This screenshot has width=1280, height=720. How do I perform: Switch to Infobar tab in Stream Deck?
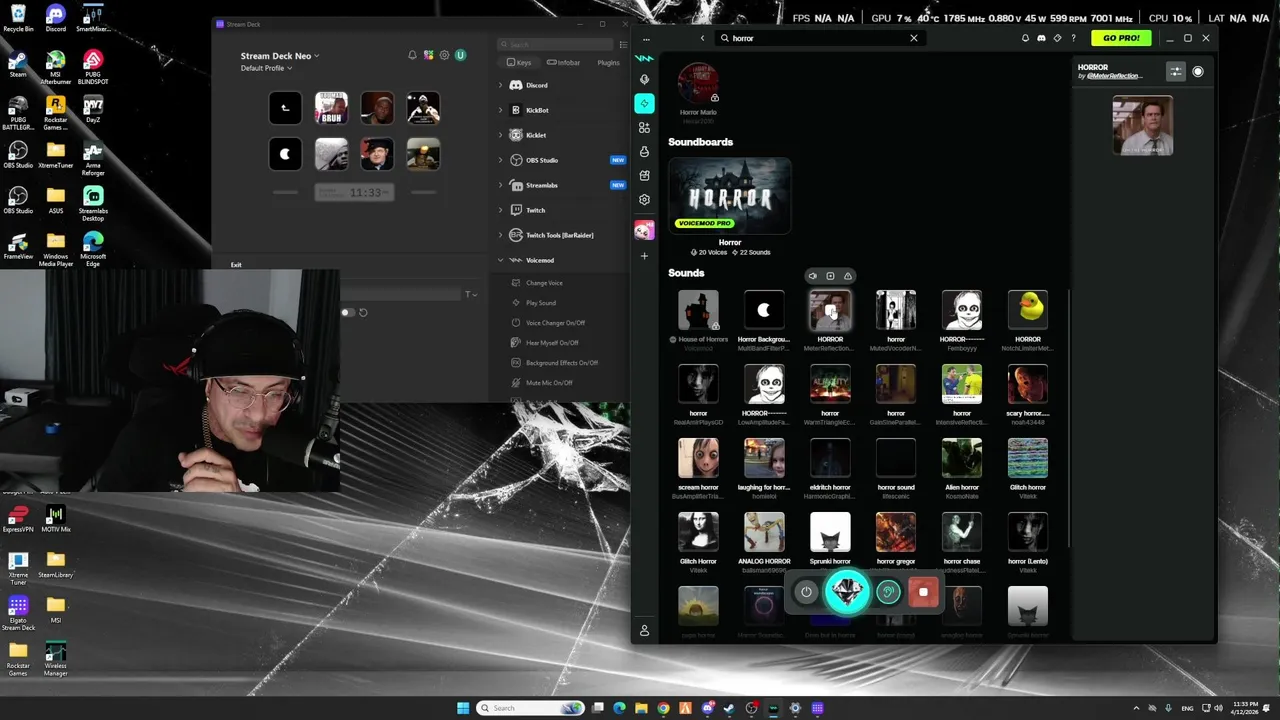564,63
